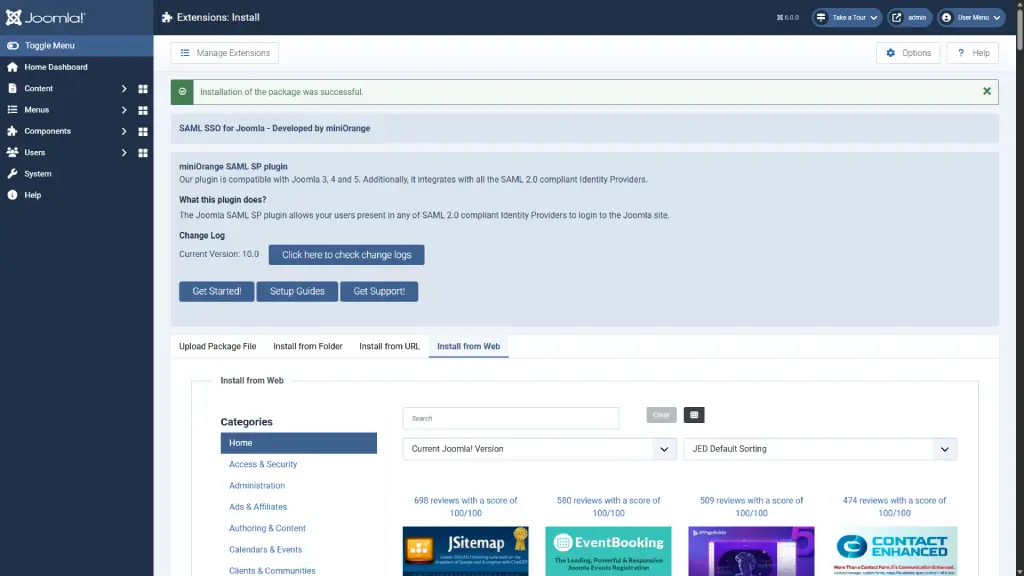Click the Get Started! button
Viewport: 1024px width, 576px height.
216,291
